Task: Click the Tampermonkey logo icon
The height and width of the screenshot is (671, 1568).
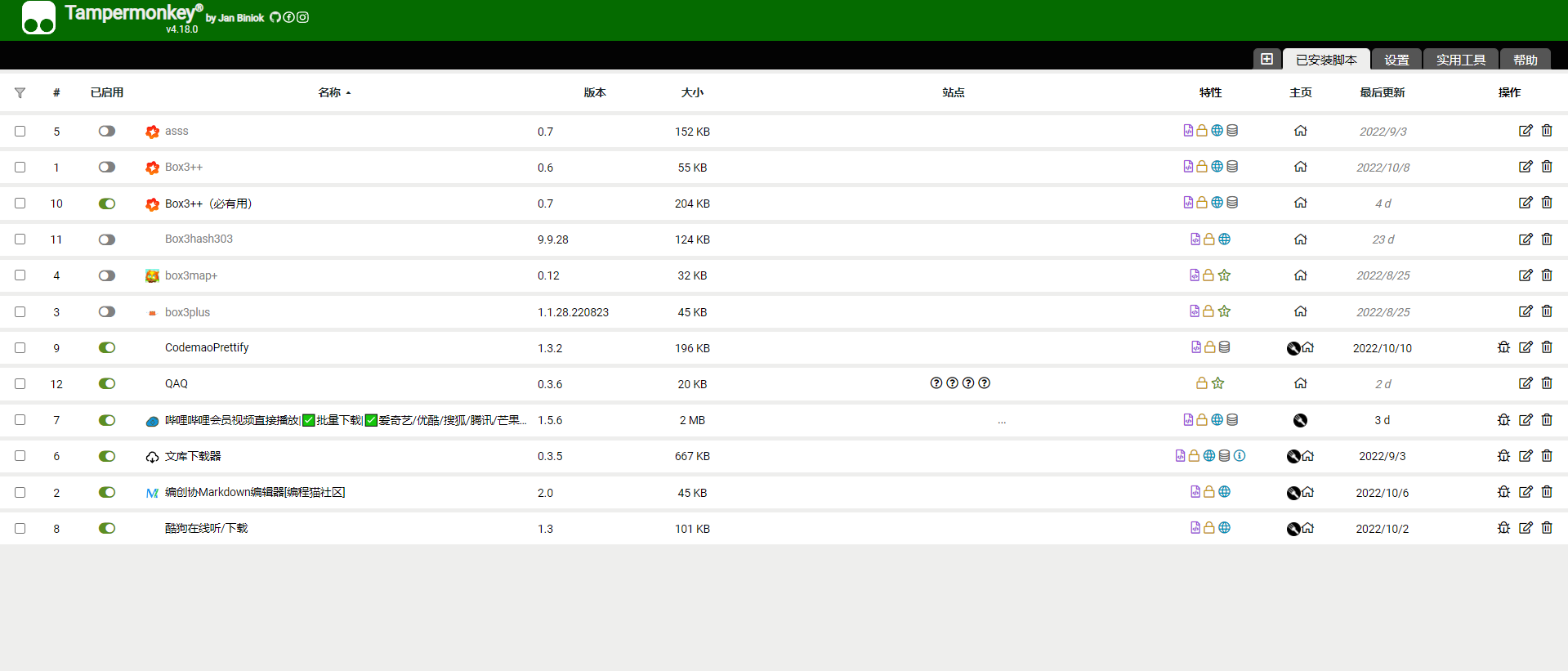Action: point(38,18)
